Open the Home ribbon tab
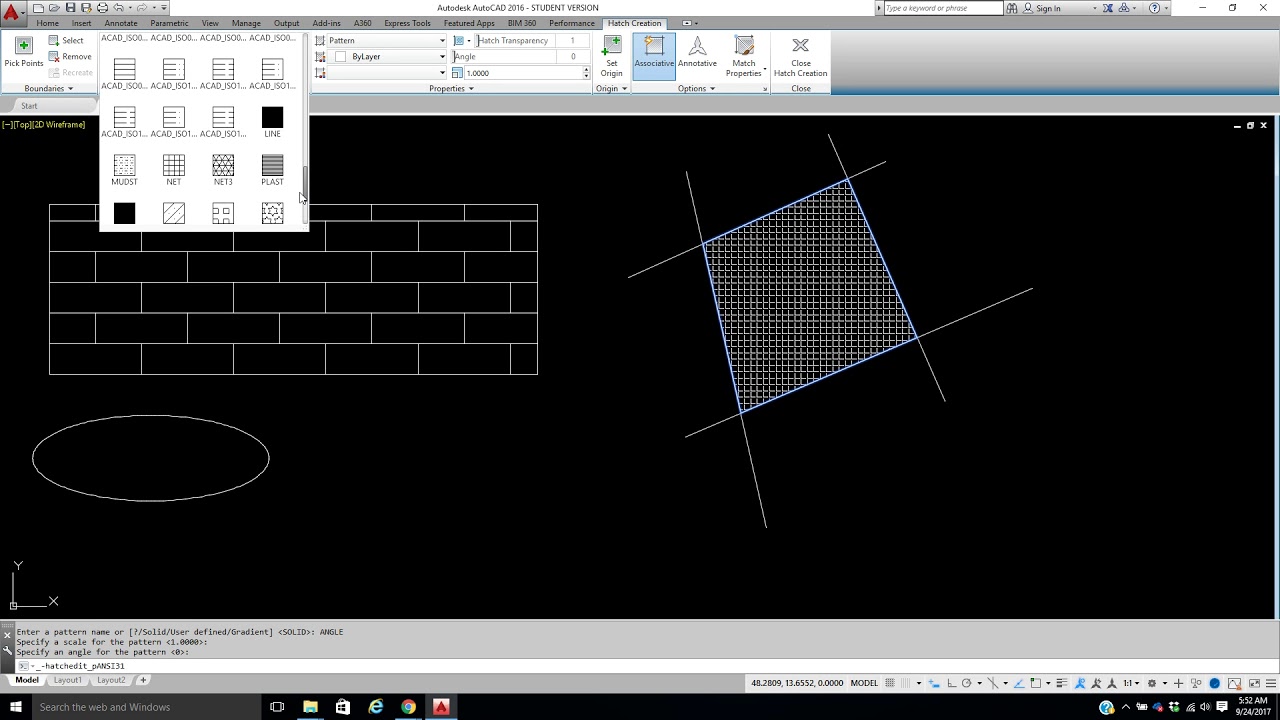Image resolution: width=1280 pixels, height=720 pixels. click(x=47, y=23)
